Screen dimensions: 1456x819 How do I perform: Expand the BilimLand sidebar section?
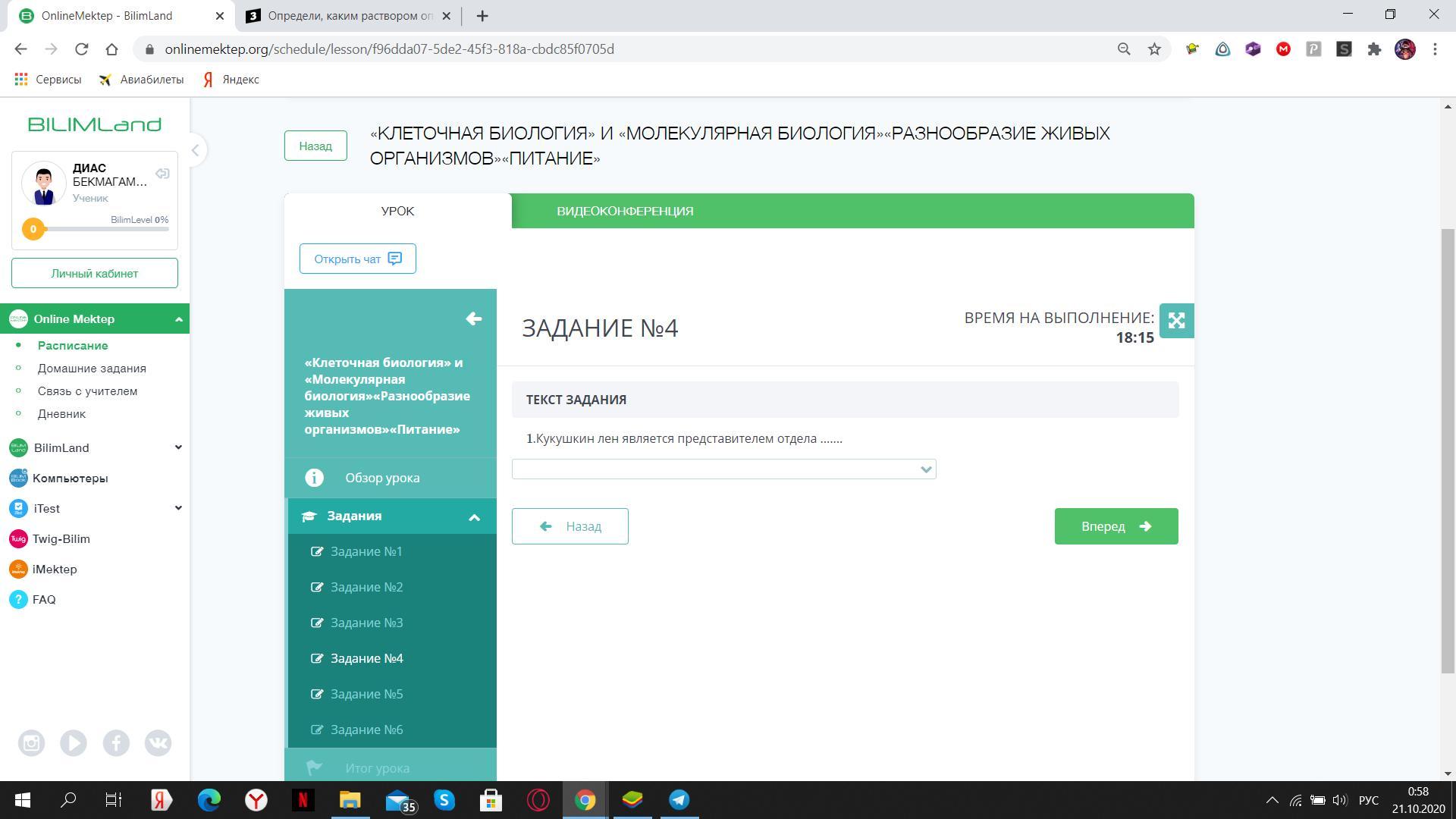[178, 447]
